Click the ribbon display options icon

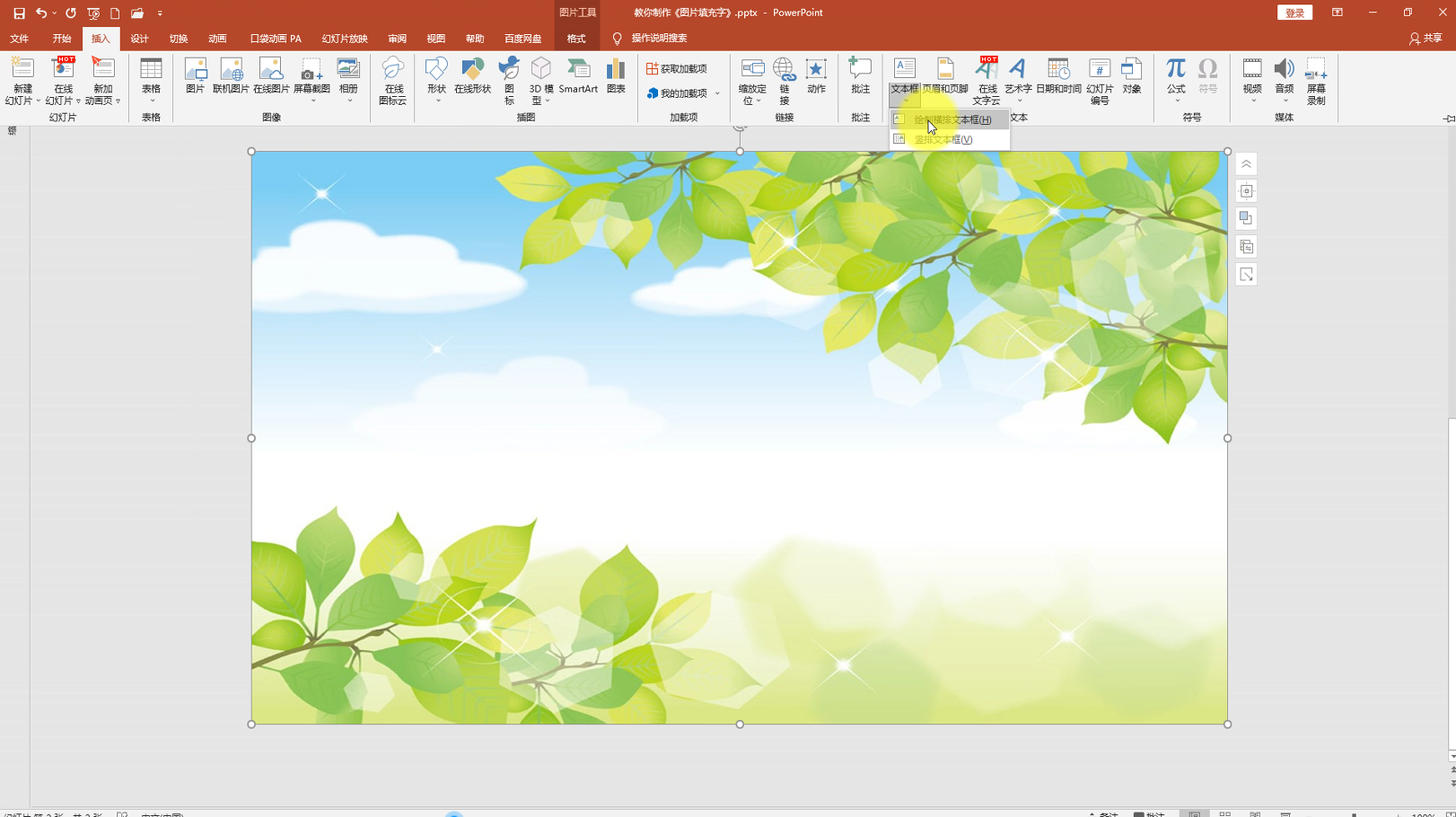tap(1337, 13)
